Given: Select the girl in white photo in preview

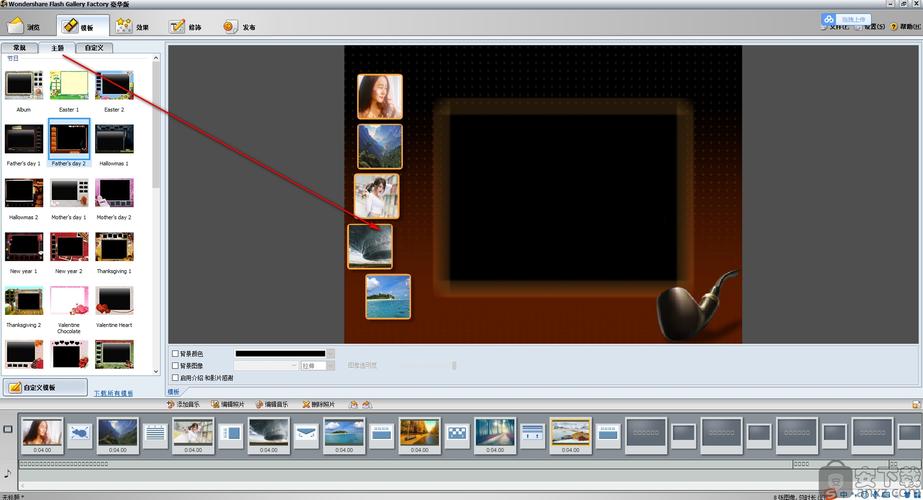Looking at the screenshot, I should (x=377, y=196).
